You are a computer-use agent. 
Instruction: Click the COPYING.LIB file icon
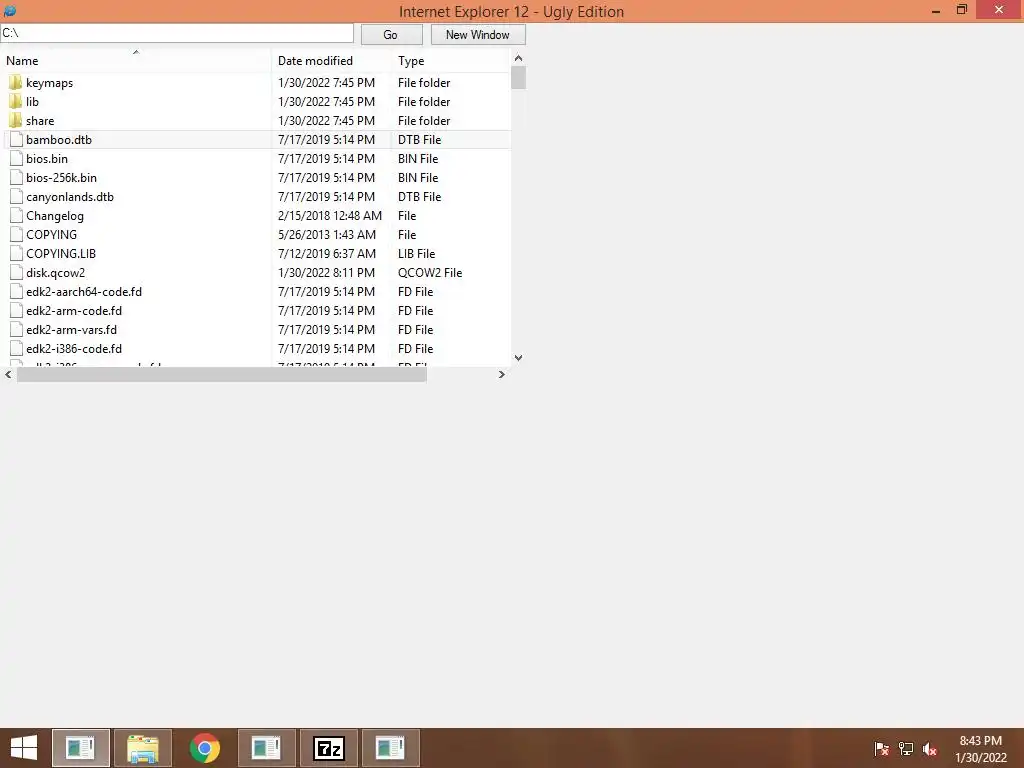[x=16, y=253]
